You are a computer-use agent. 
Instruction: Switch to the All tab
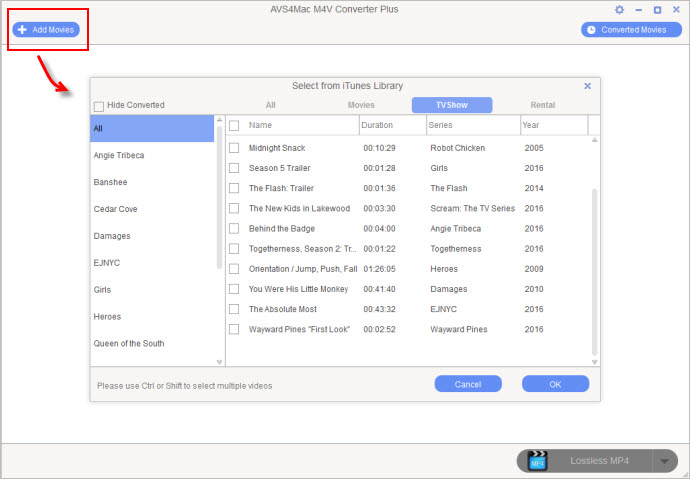[x=271, y=105]
